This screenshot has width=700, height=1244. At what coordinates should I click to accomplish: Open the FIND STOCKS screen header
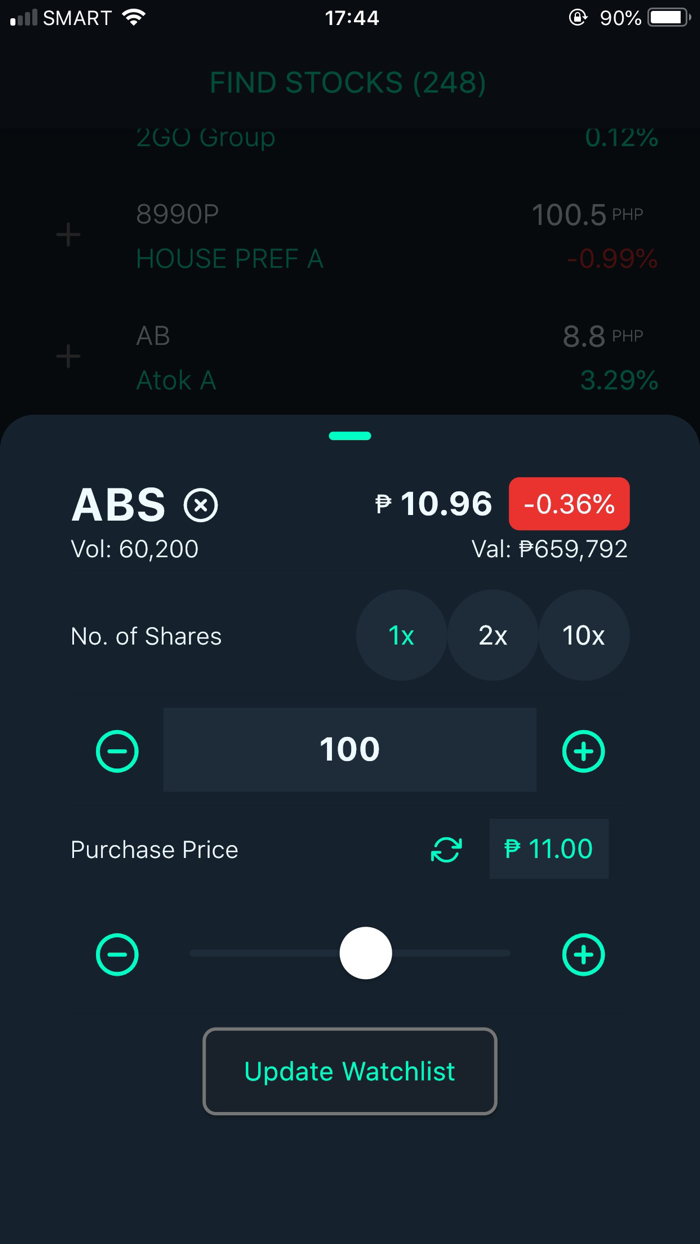(347, 83)
